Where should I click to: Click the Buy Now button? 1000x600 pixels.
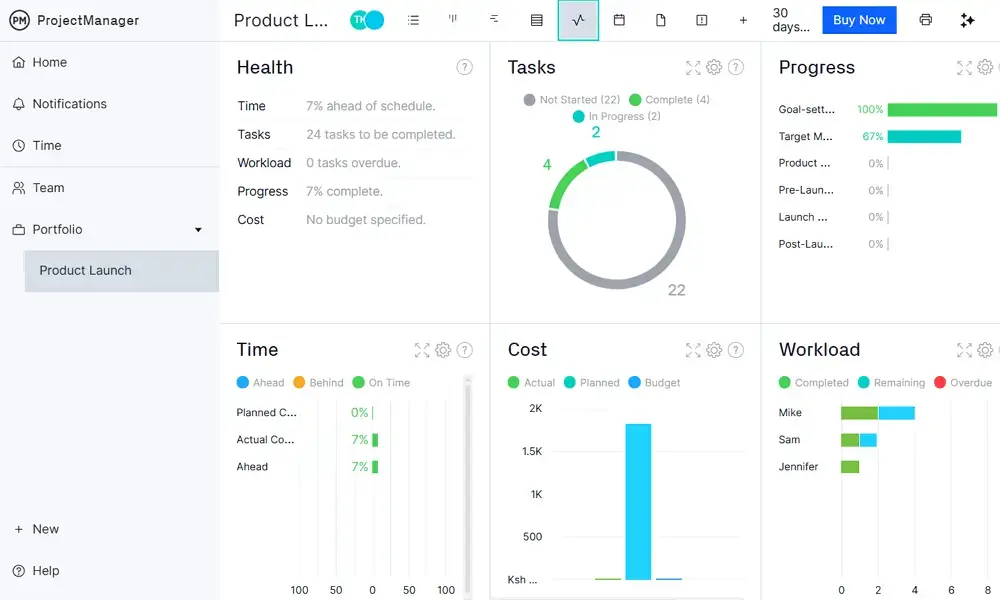tap(859, 20)
